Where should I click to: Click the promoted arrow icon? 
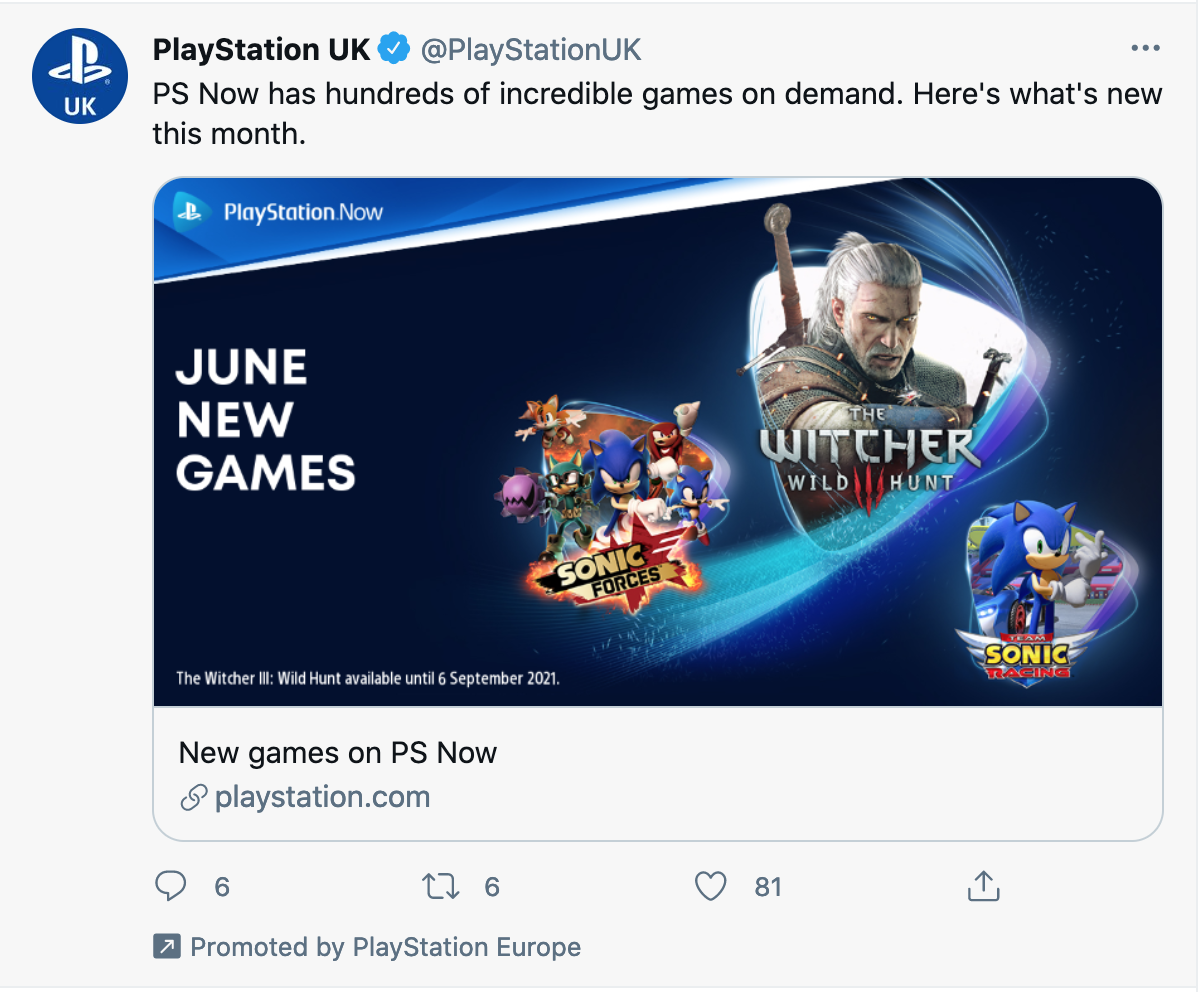(167, 946)
